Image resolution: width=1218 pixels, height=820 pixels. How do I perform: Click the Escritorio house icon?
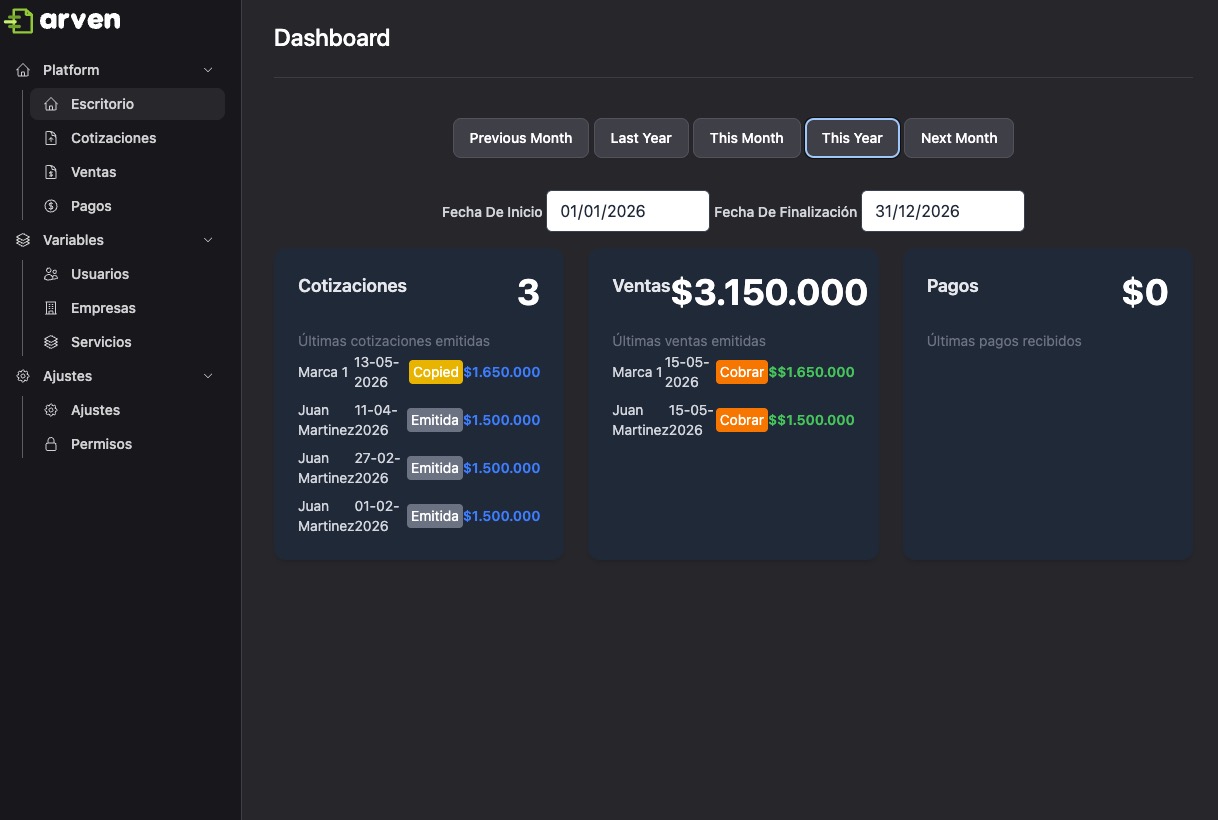[51, 104]
